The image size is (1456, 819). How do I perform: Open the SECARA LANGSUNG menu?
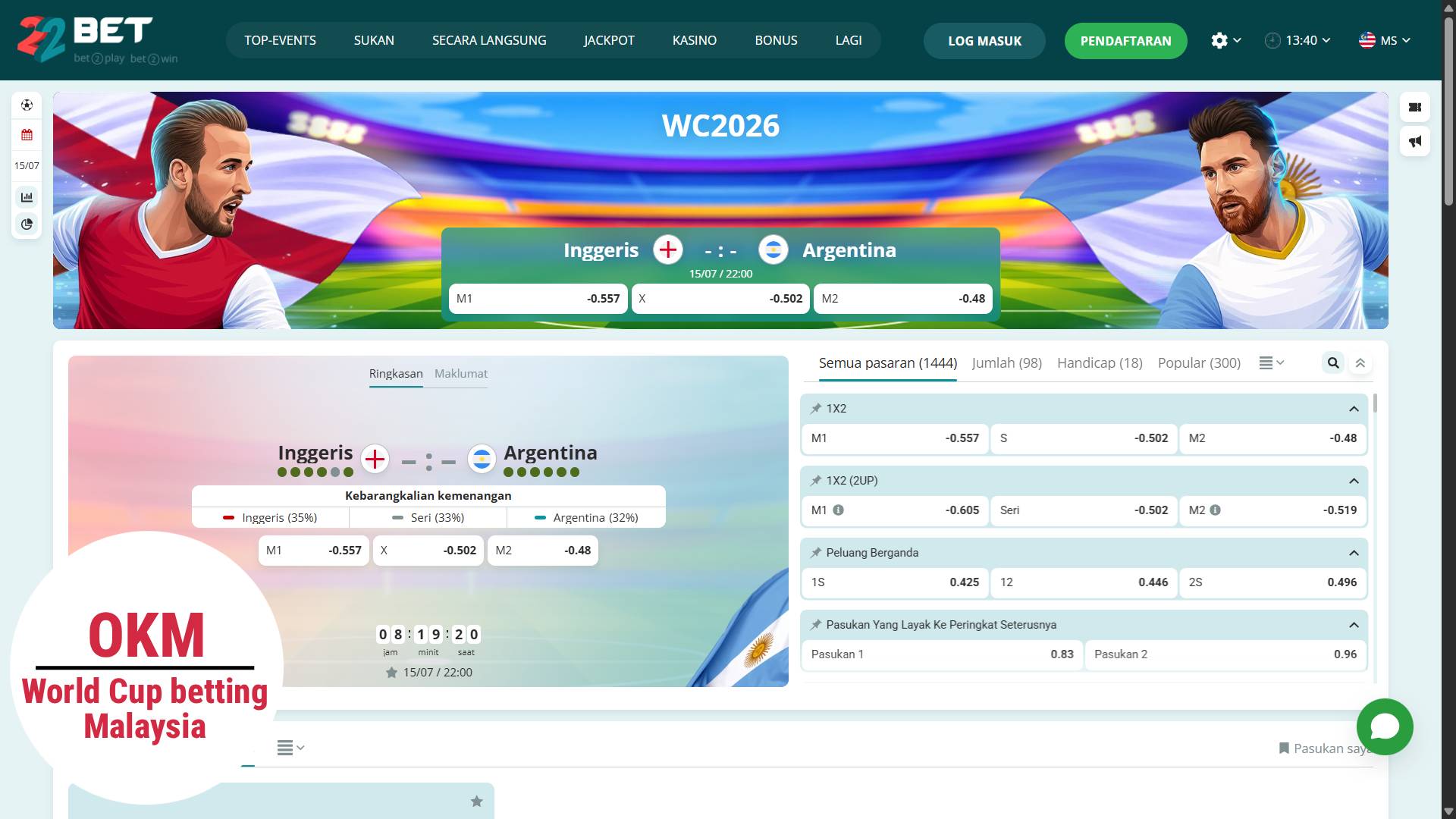[489, 40]
